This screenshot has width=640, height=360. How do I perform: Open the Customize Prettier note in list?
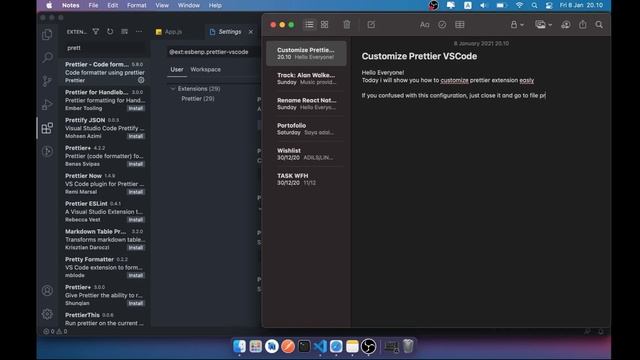pyautogui.click(x=306, y=53)
